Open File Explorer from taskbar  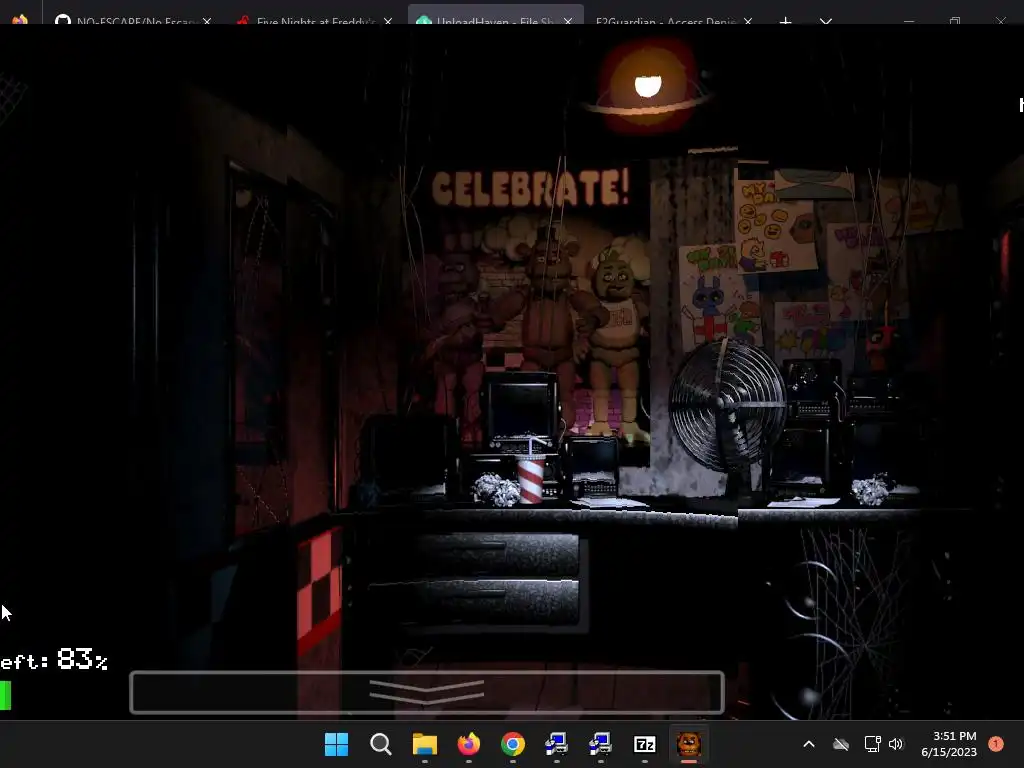[424, 744]
